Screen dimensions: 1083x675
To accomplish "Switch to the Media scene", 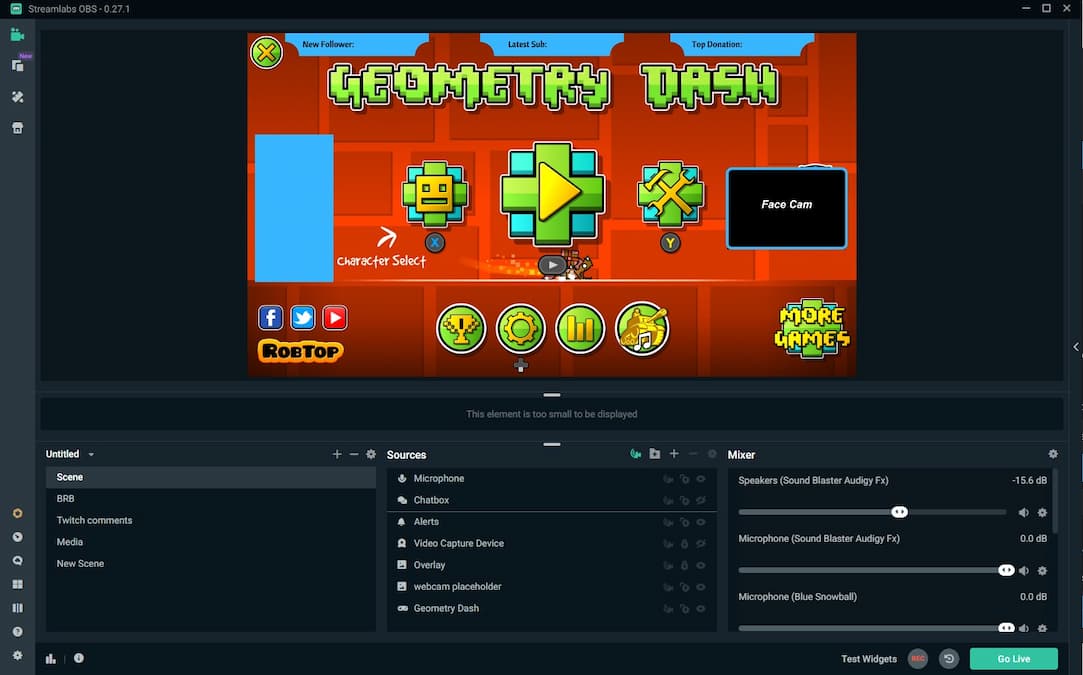I will pyautogui.click(x=211, y=542).
